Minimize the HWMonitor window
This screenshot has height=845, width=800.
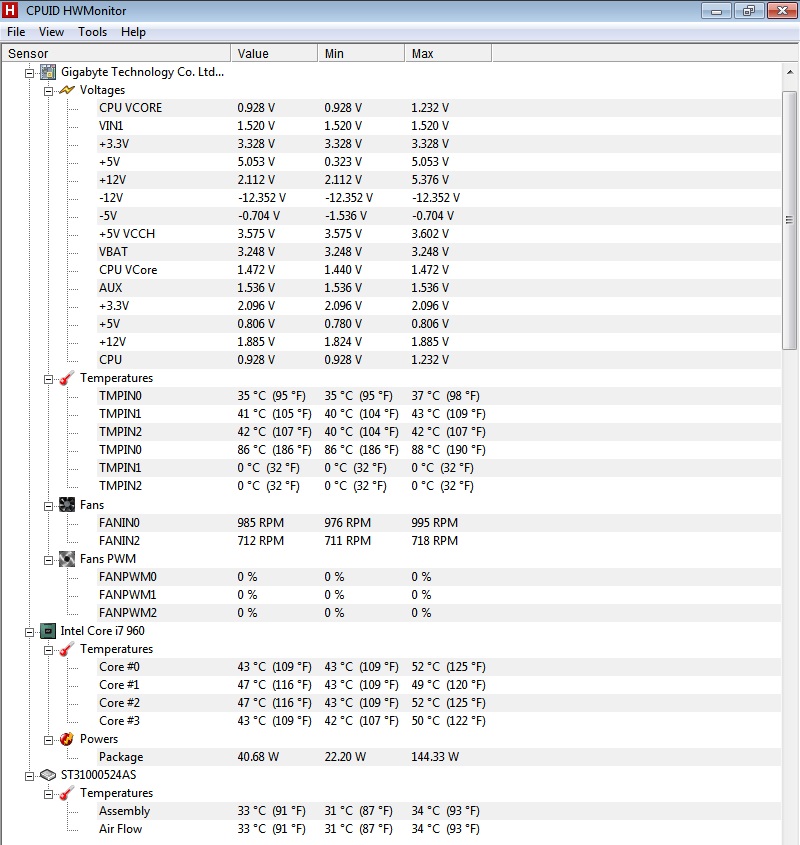(x=716, y=11)
